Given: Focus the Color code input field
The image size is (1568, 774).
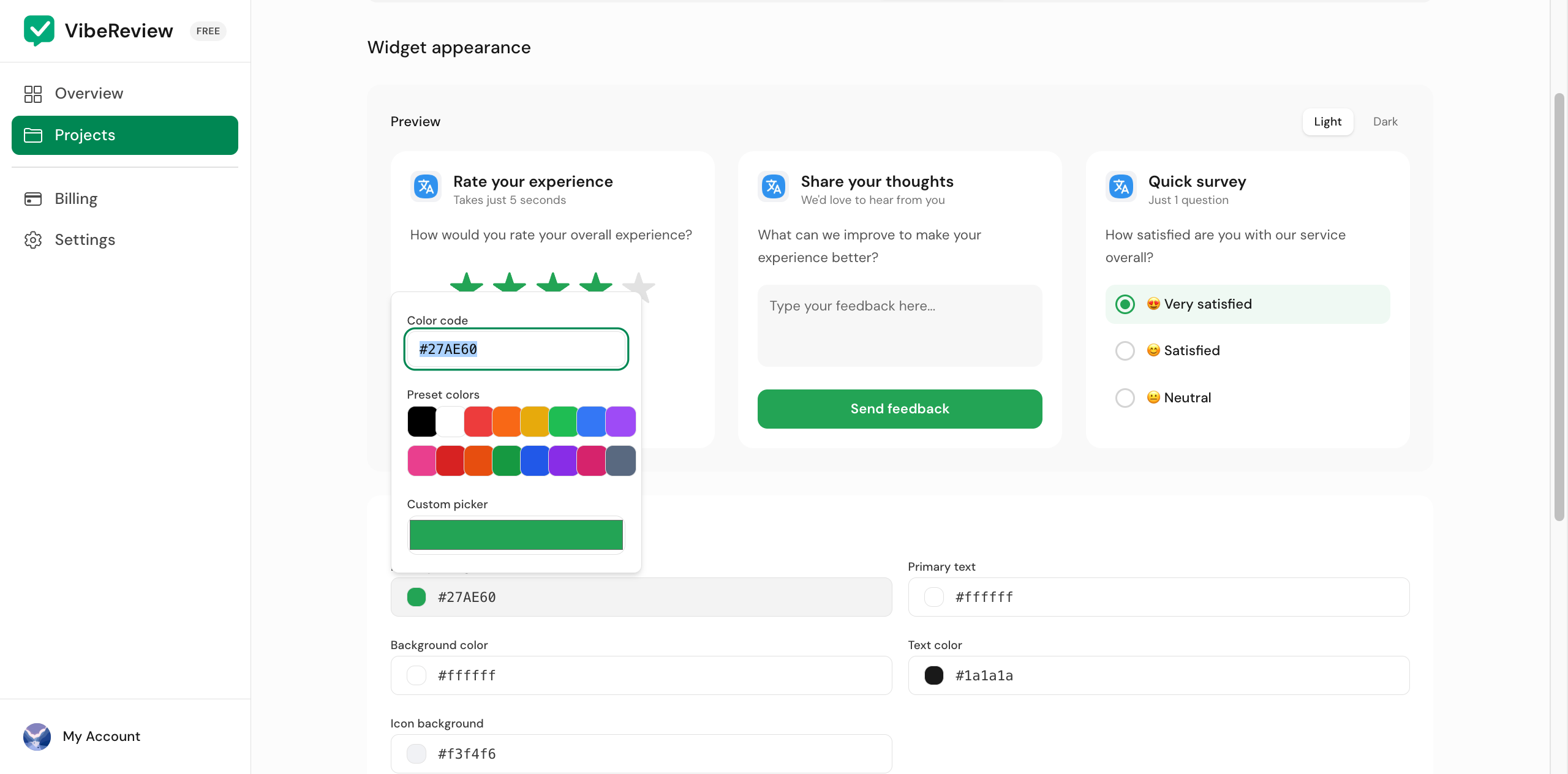Looking at the screenshot, I should (x=516, y=349).
